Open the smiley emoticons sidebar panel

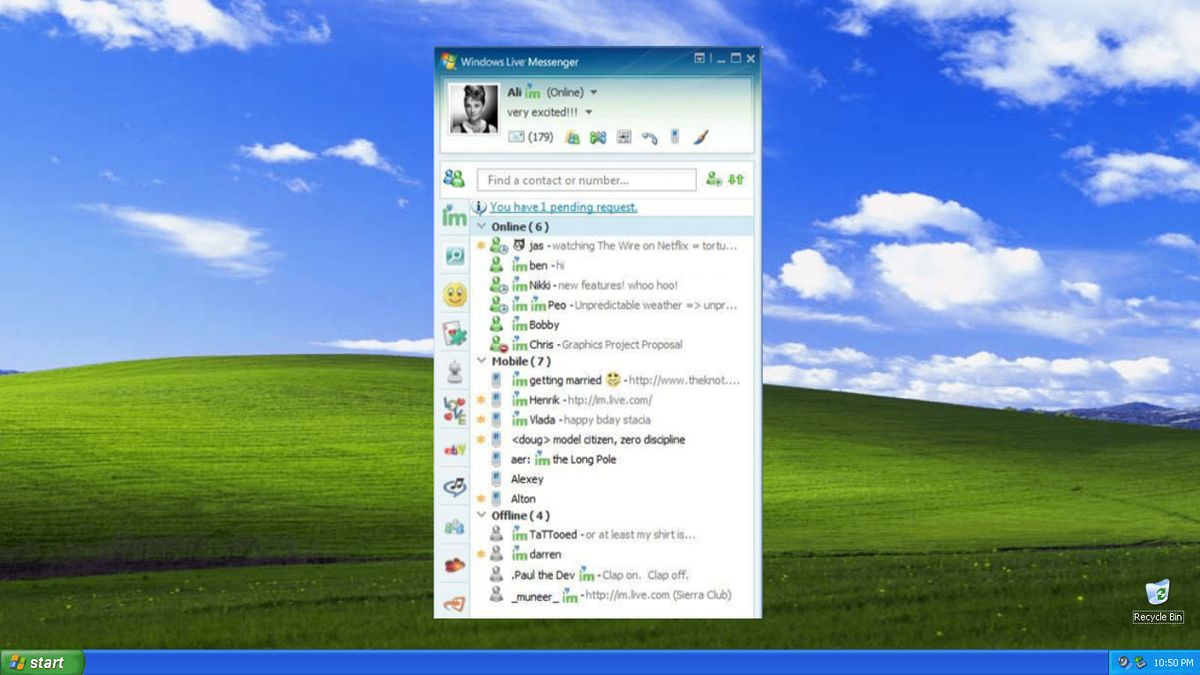coord(455,293)
